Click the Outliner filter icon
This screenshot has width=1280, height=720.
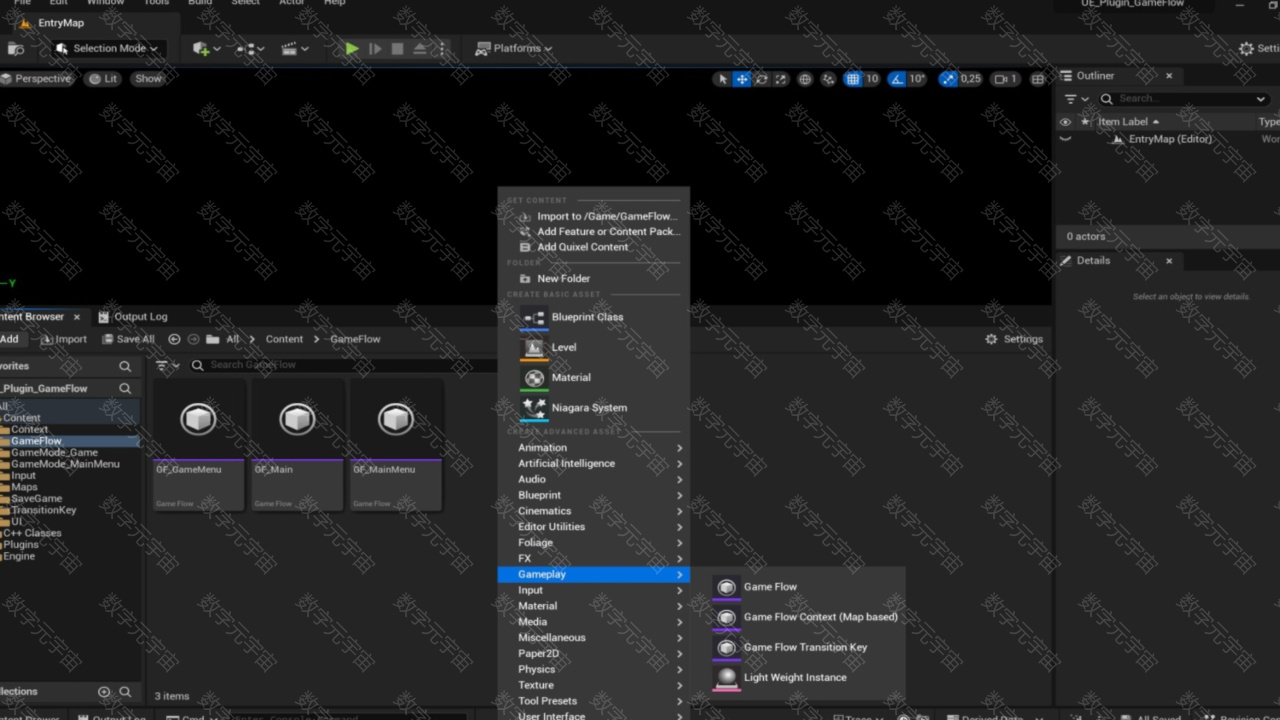[1076, 99]
